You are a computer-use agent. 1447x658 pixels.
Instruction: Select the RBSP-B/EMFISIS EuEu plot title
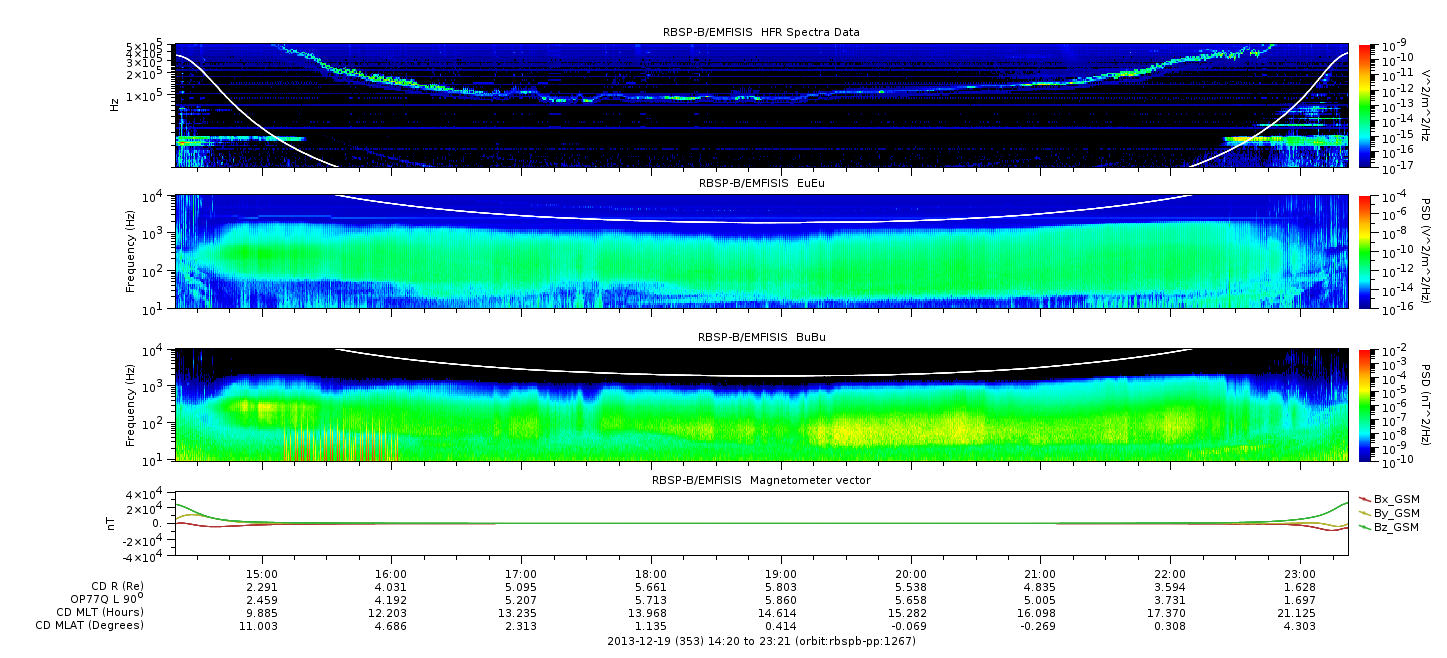click(761, 184)
